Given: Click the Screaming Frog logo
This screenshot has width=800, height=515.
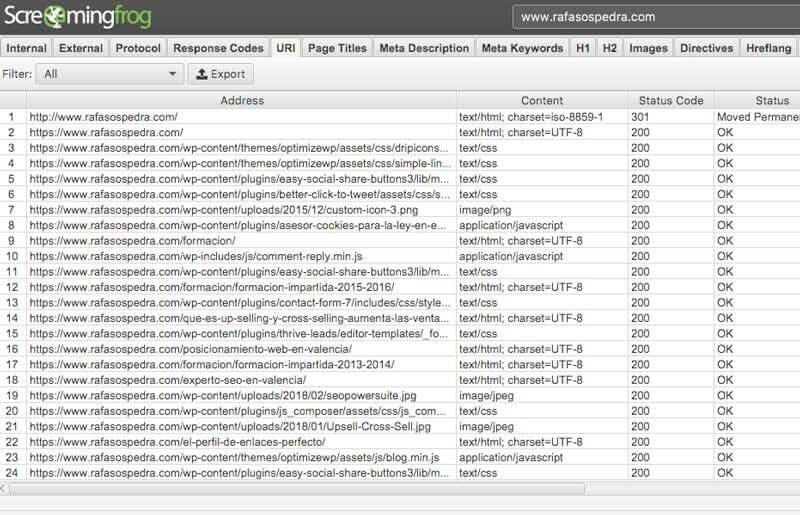Looking at the screenshot, I should coord(78,16).
